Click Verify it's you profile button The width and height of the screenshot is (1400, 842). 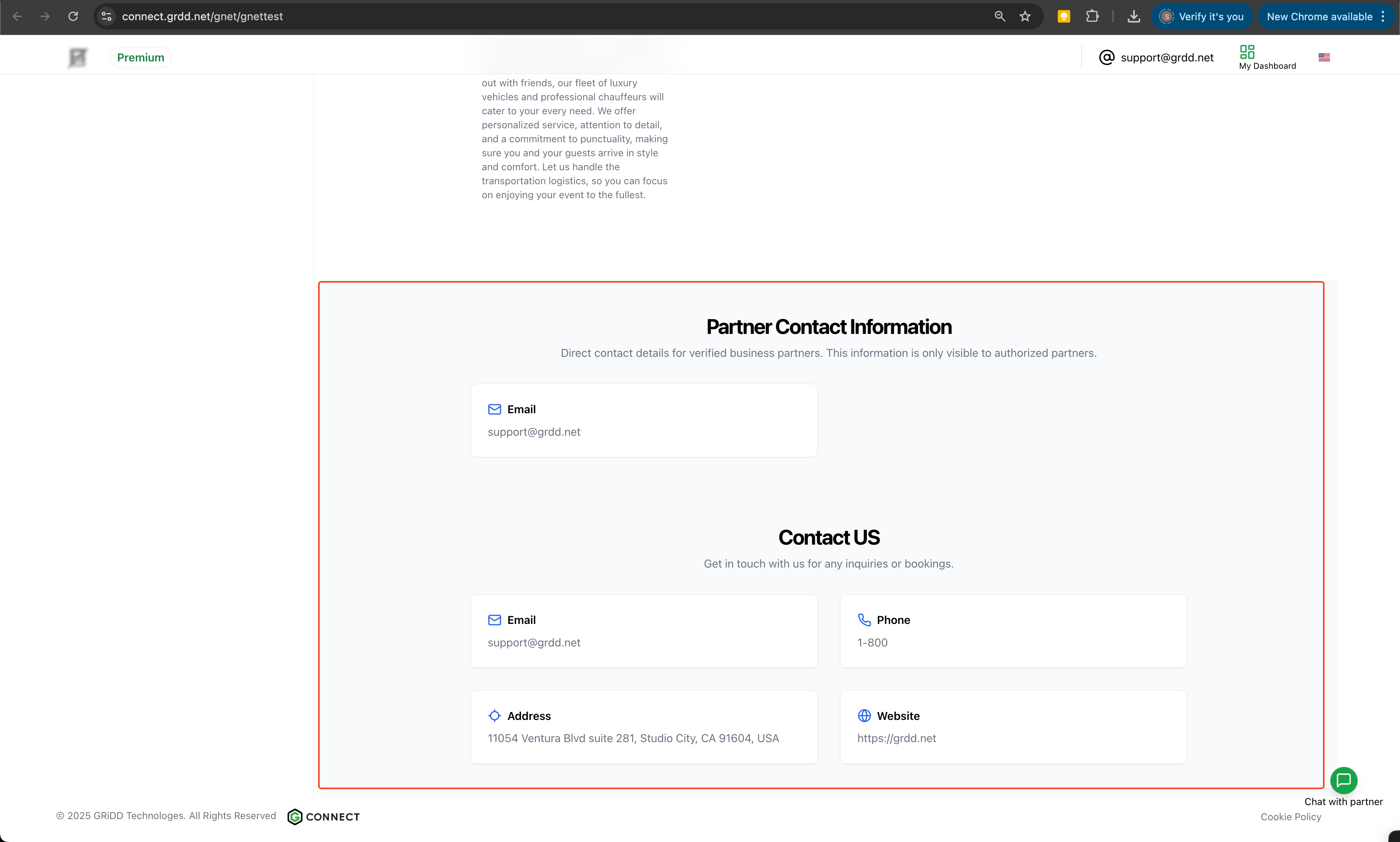coord(1202,16)
